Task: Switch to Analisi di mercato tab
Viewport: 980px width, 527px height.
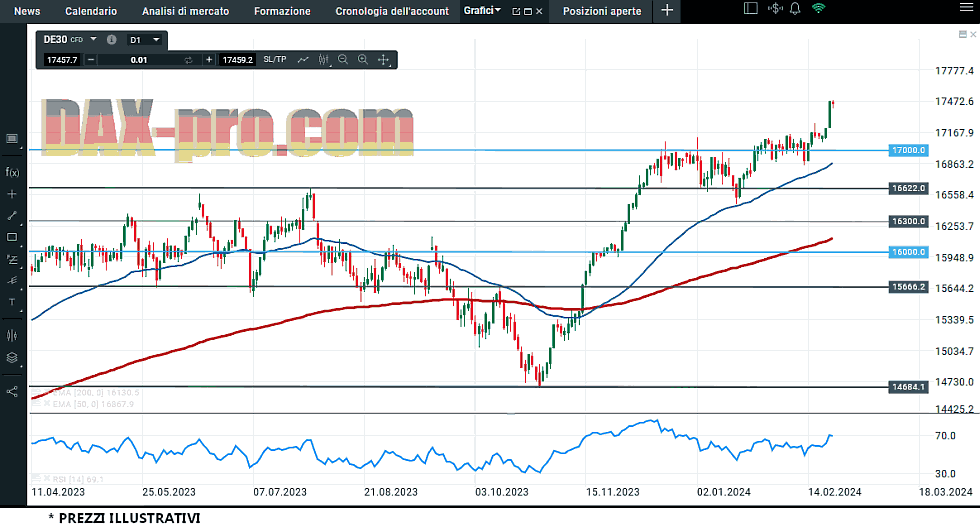Action: (x=186, y=11)
